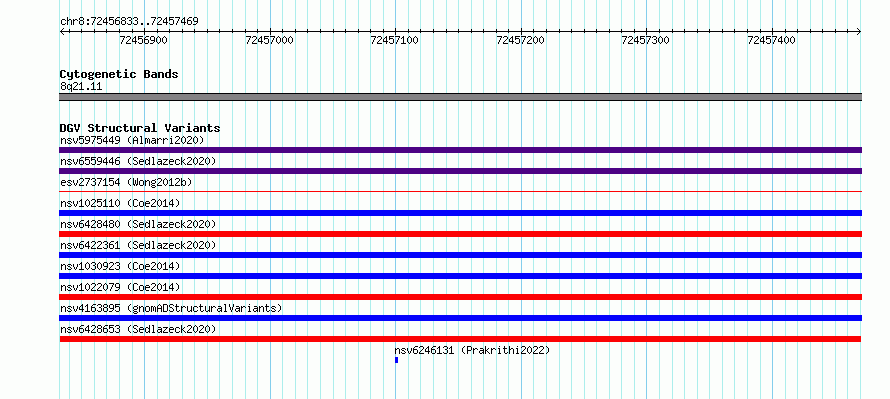The width and height of the screenshot is (890, 399).
Task: Click the blue nsv6422361 variant bar
Action: pos(460,255)
